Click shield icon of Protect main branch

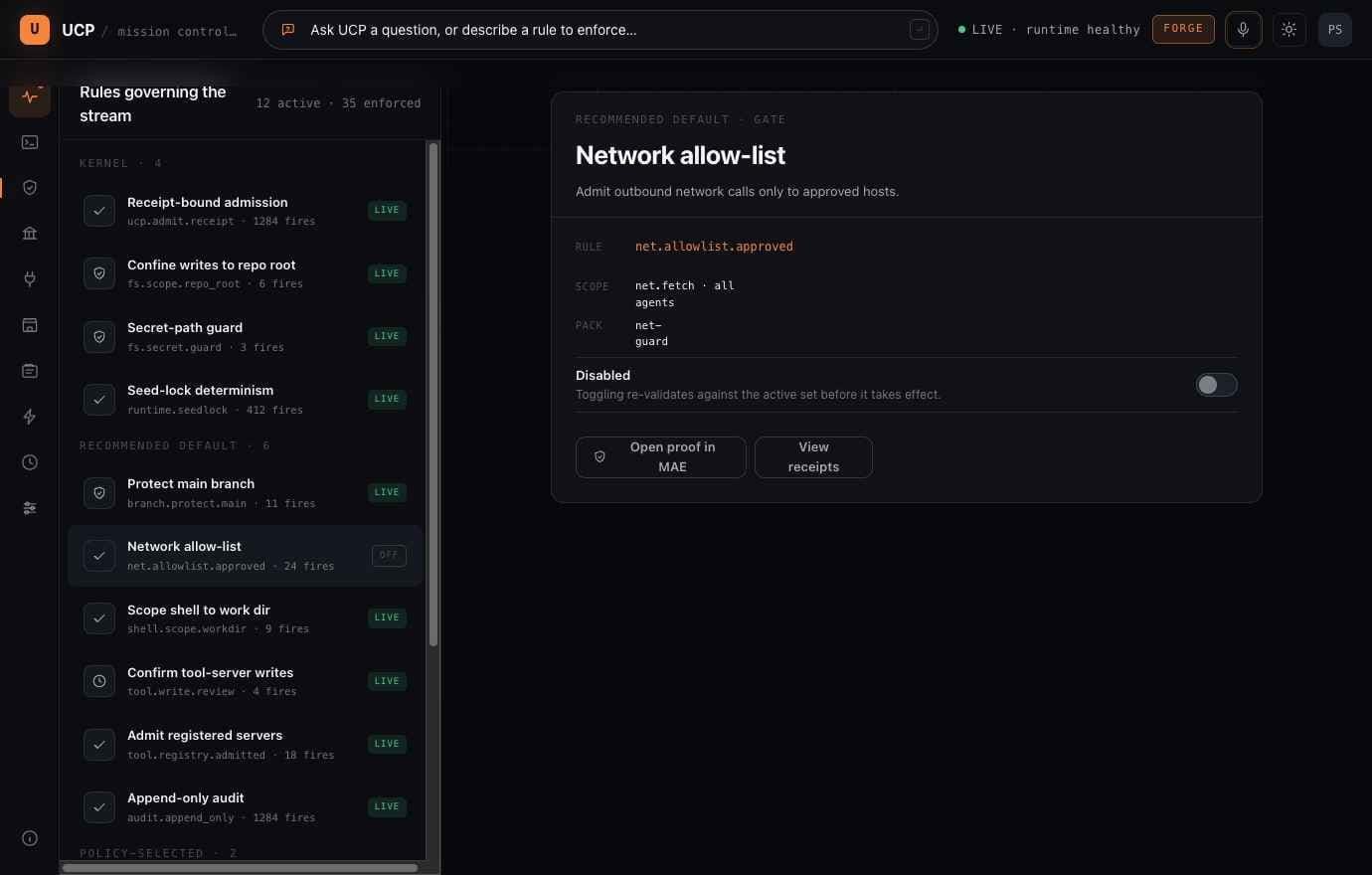99,492
